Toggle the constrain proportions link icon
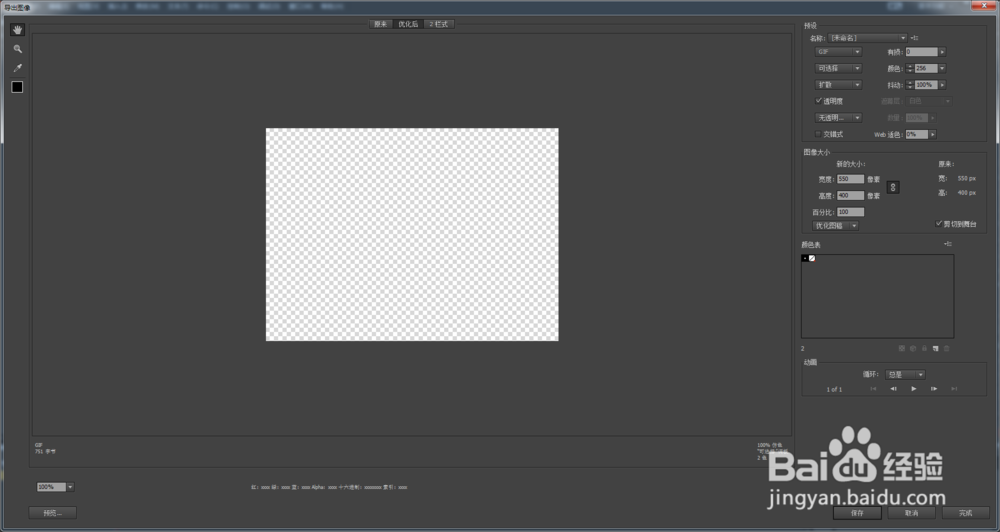The image size is (1000, 532). (x=893, y=187)
